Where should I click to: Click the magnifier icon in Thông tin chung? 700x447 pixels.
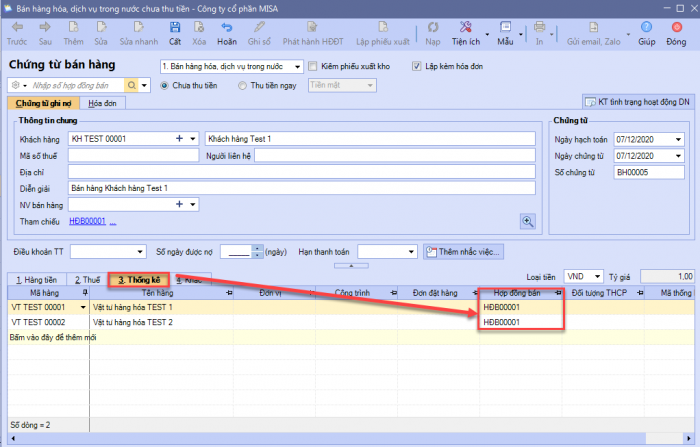tap(528, 221)
